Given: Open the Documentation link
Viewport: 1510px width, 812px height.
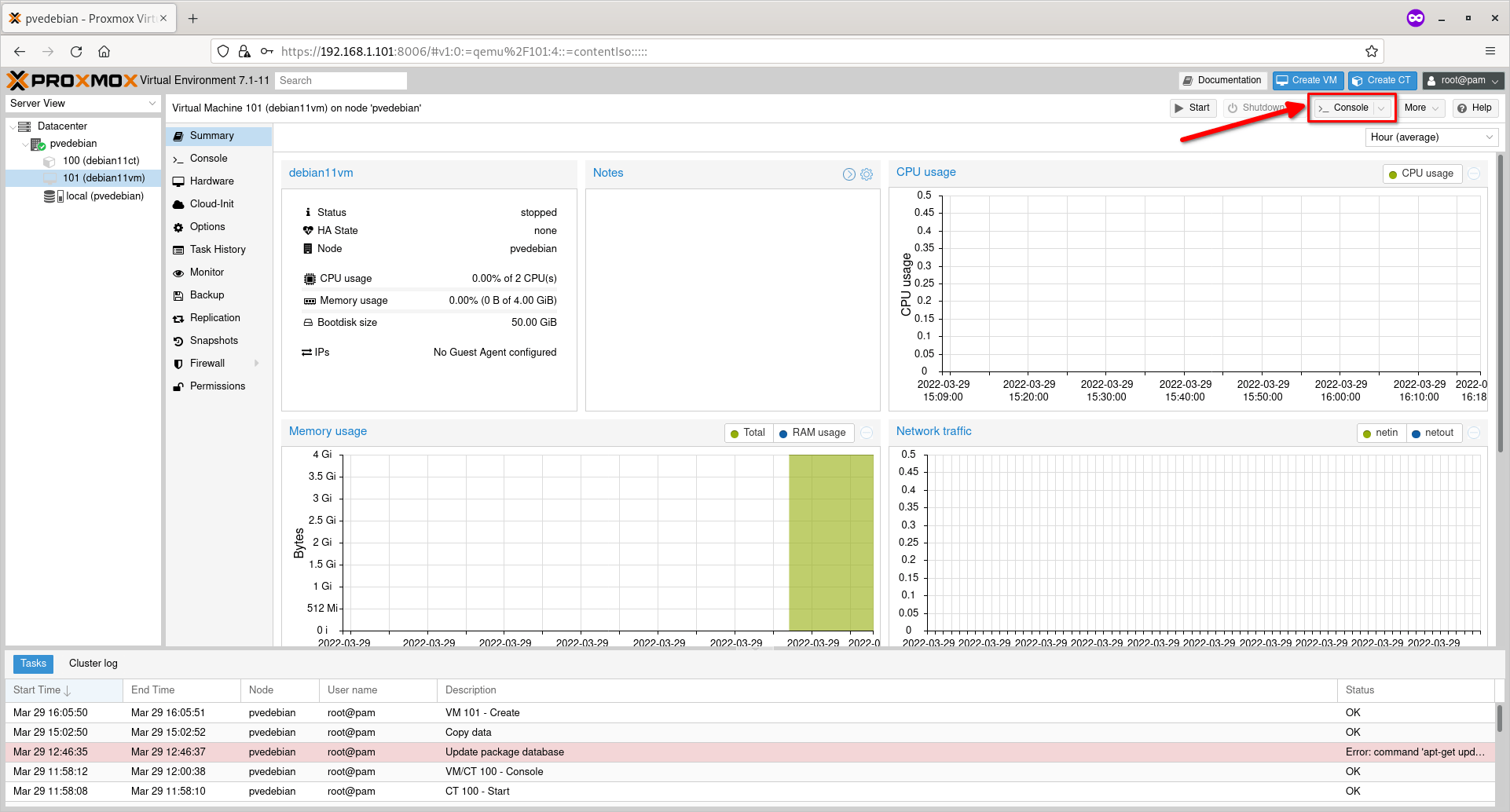Looking at the screenshot, I should [x=1222, y=81].
